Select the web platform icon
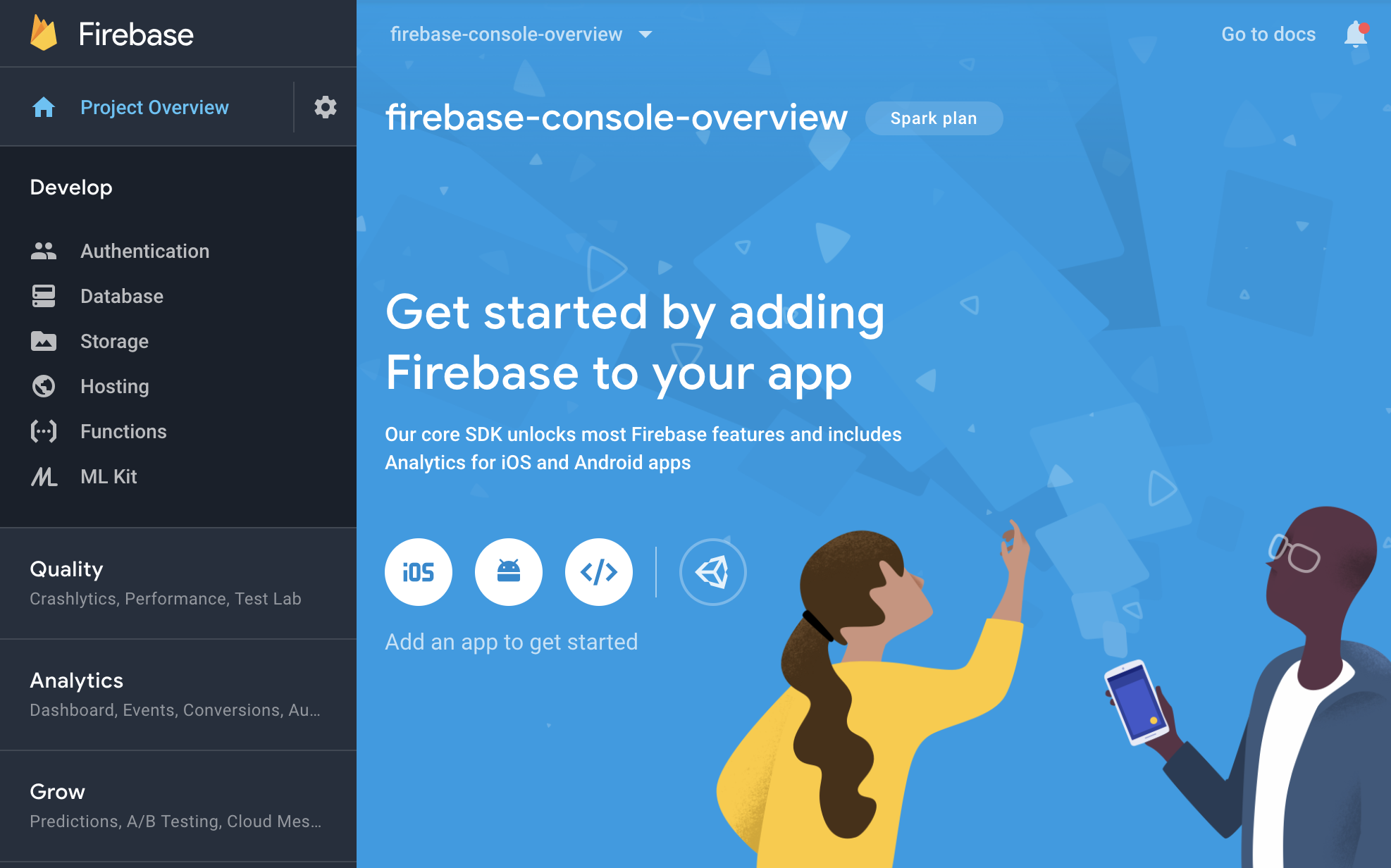1391x868 pixels. [598, 572]
